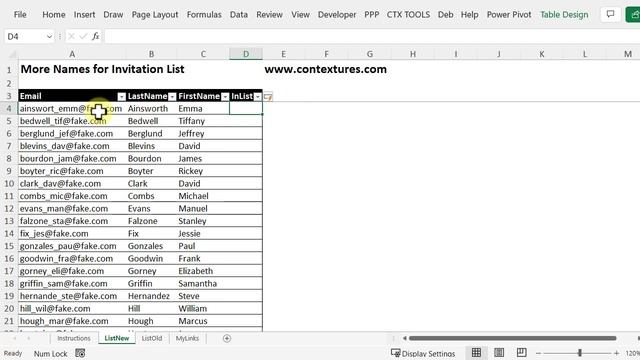Open the Email column filter dropdown
640x360 pixels.
point(121,96)
